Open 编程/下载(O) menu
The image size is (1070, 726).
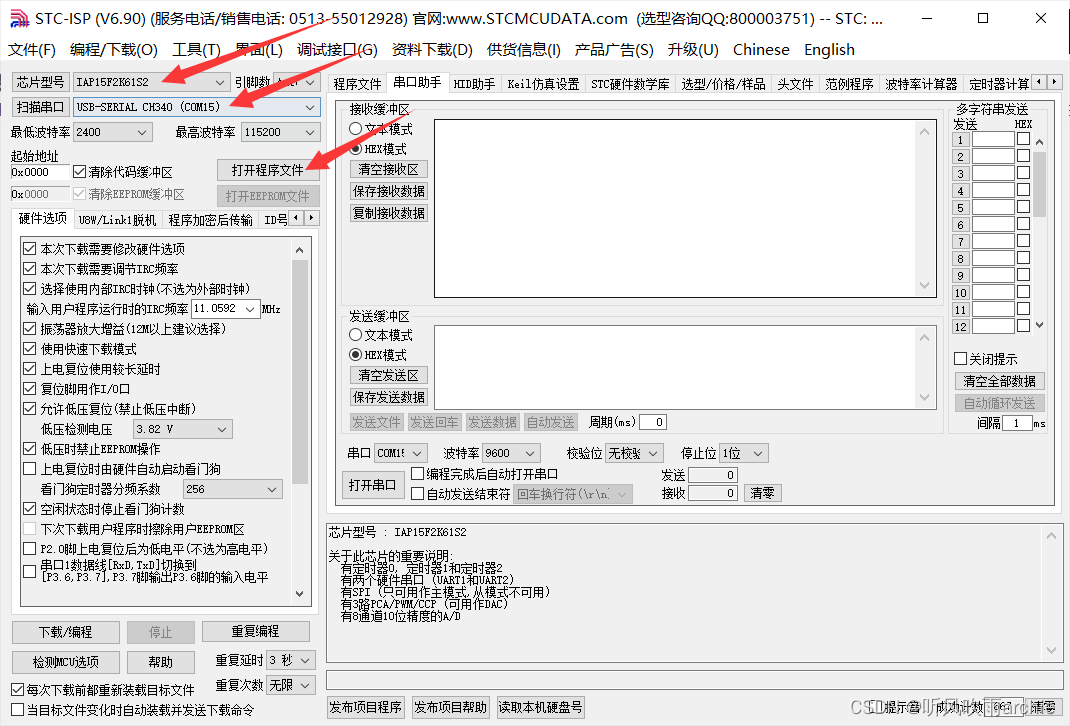[x=114, y=50]
